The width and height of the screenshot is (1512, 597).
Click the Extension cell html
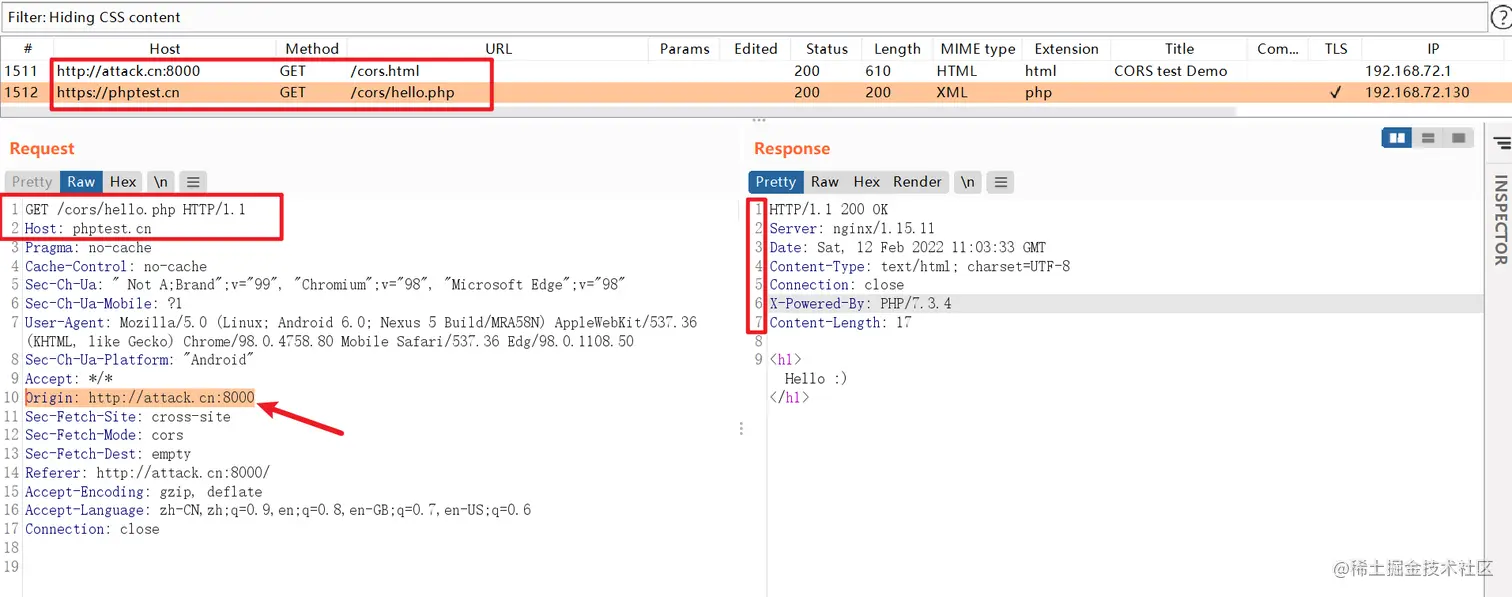point(1040,71)
